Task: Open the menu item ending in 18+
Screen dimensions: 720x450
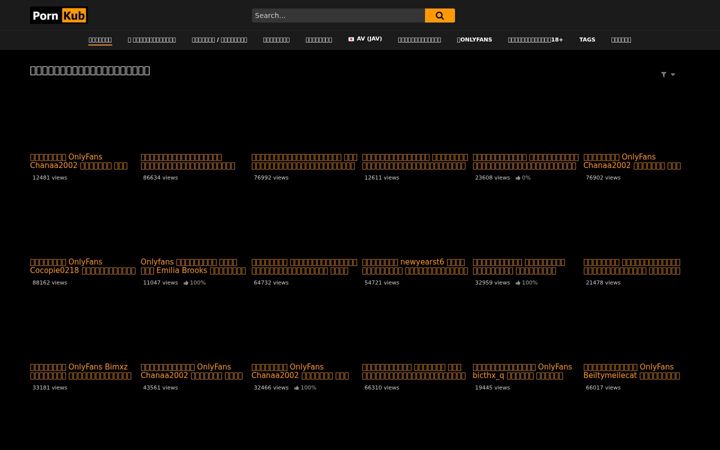Action: [x=535, y=40]
